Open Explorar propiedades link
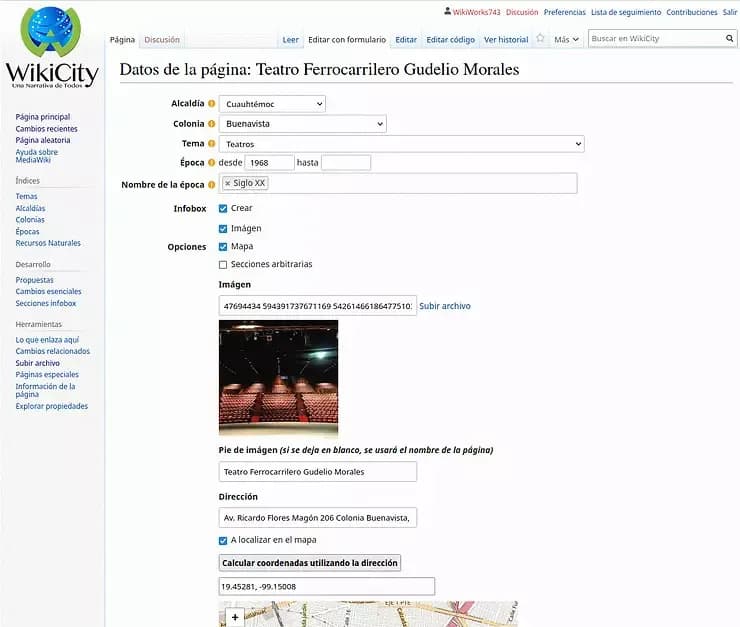The width and height of the screenshot is (740, 627). coord(51,406)
